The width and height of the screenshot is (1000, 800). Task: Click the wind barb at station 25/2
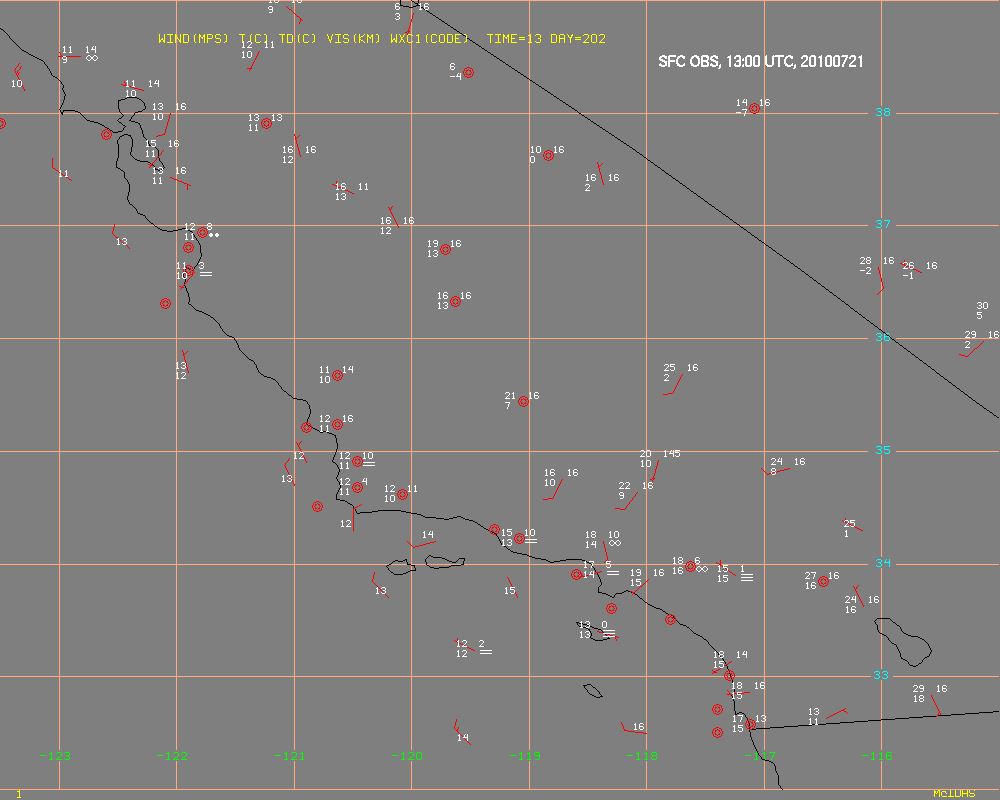click(673, 385)
